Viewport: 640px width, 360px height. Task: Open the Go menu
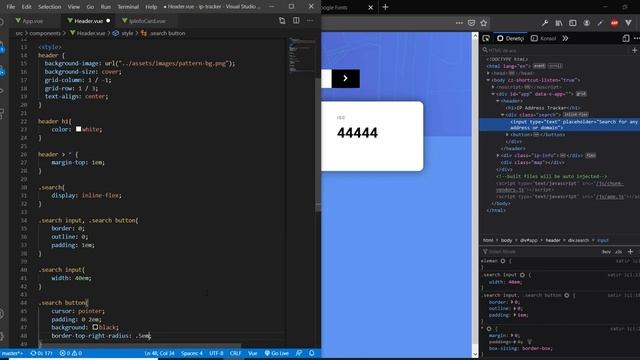90,7
